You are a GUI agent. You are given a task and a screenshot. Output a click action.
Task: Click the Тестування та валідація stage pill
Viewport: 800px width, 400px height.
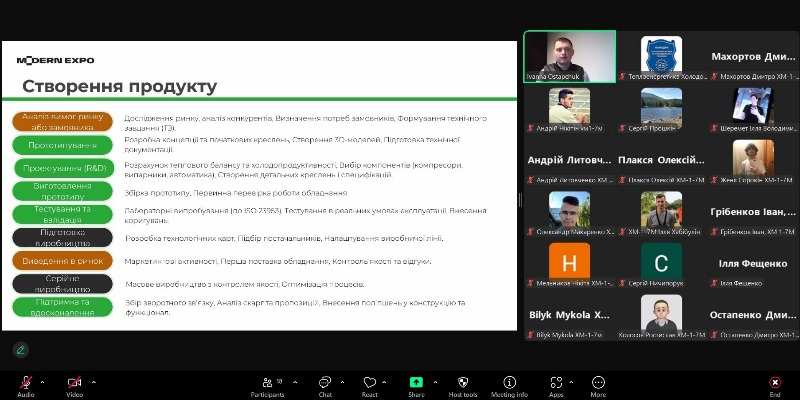(x=62, y=215)
